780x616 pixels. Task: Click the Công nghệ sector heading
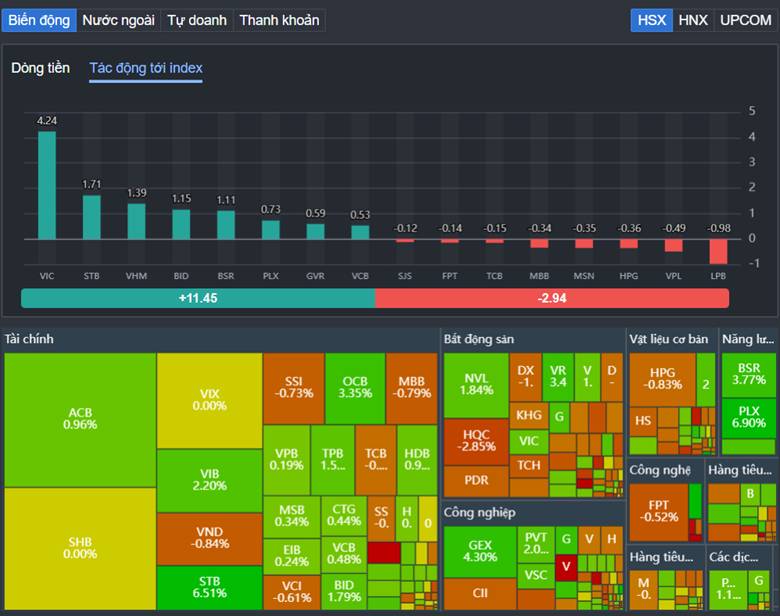tap(660, 470)
